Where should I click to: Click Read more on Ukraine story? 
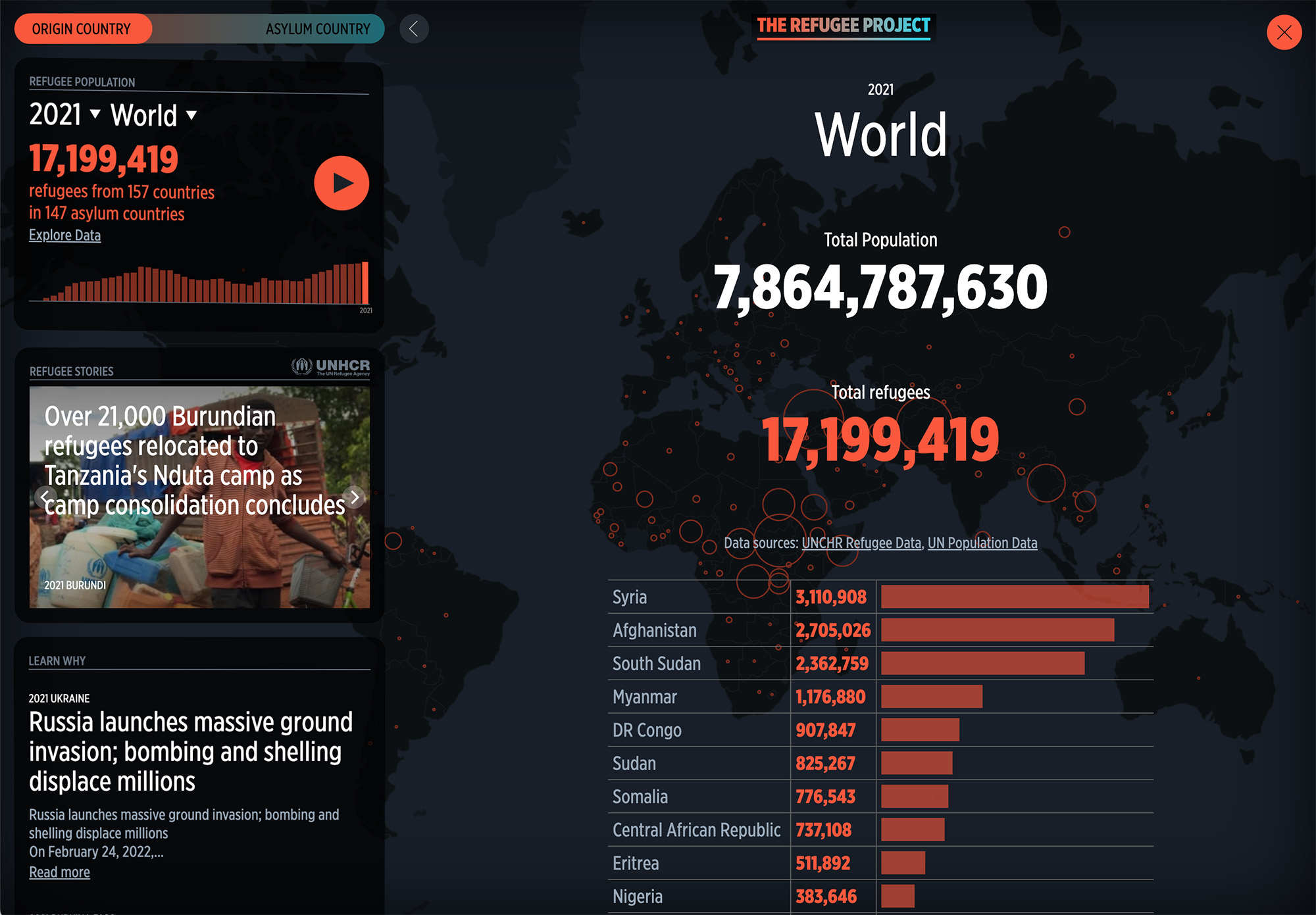[x=59, y=872]
